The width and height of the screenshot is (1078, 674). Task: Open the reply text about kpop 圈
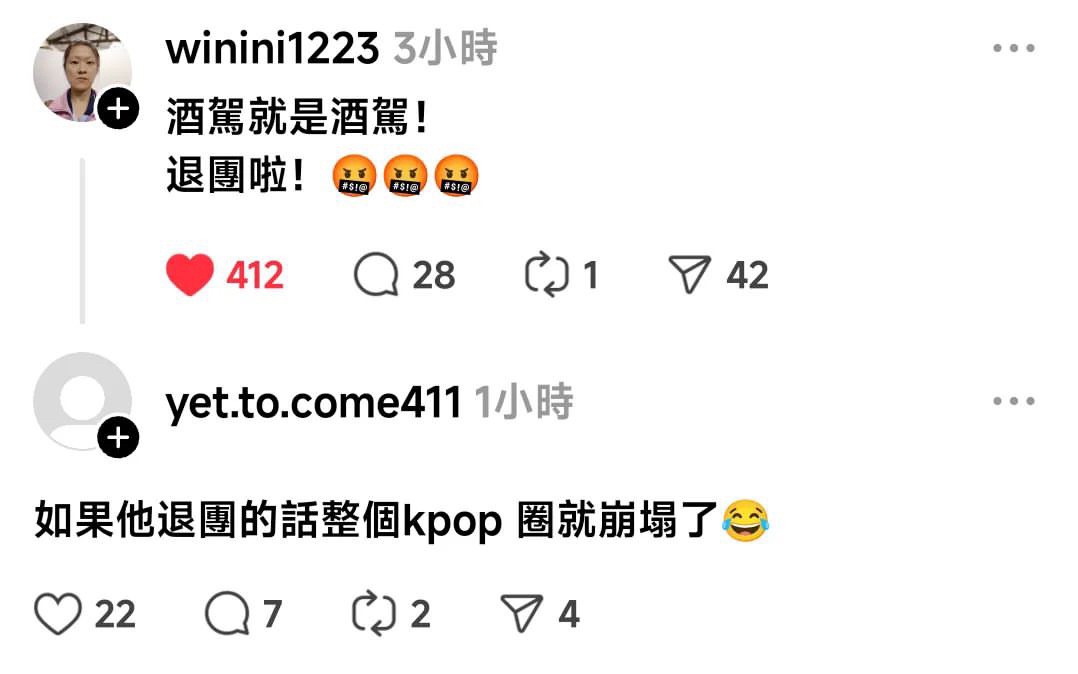402,521
